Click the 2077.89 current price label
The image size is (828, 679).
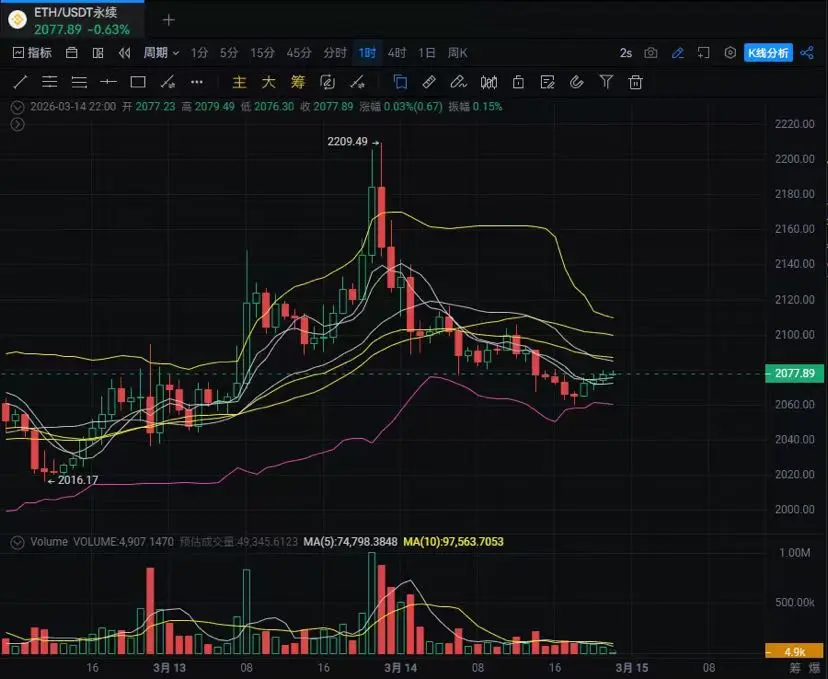pyautogui.click(x=794, y=373)
